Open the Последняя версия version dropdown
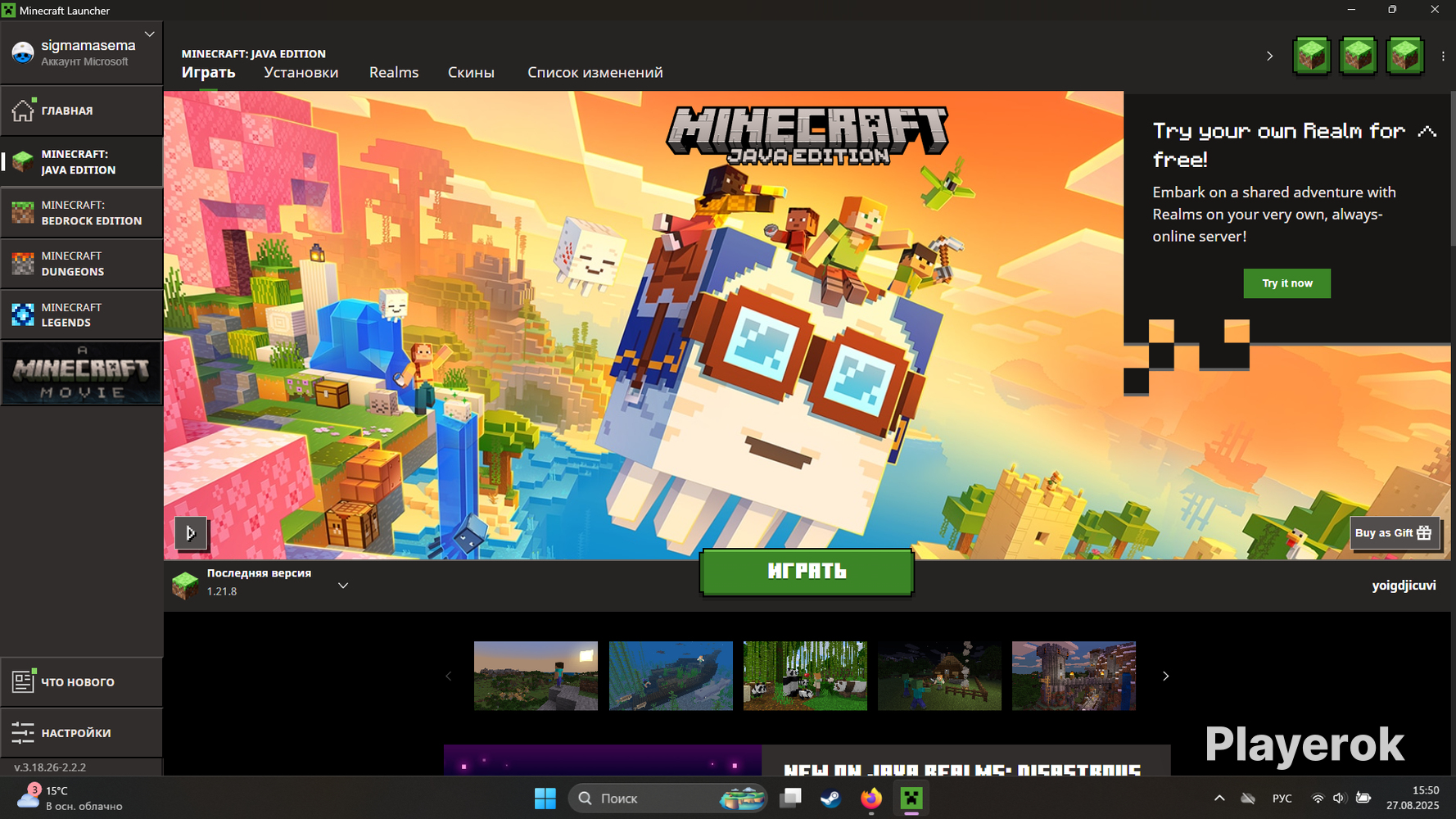 pos(343,586)
